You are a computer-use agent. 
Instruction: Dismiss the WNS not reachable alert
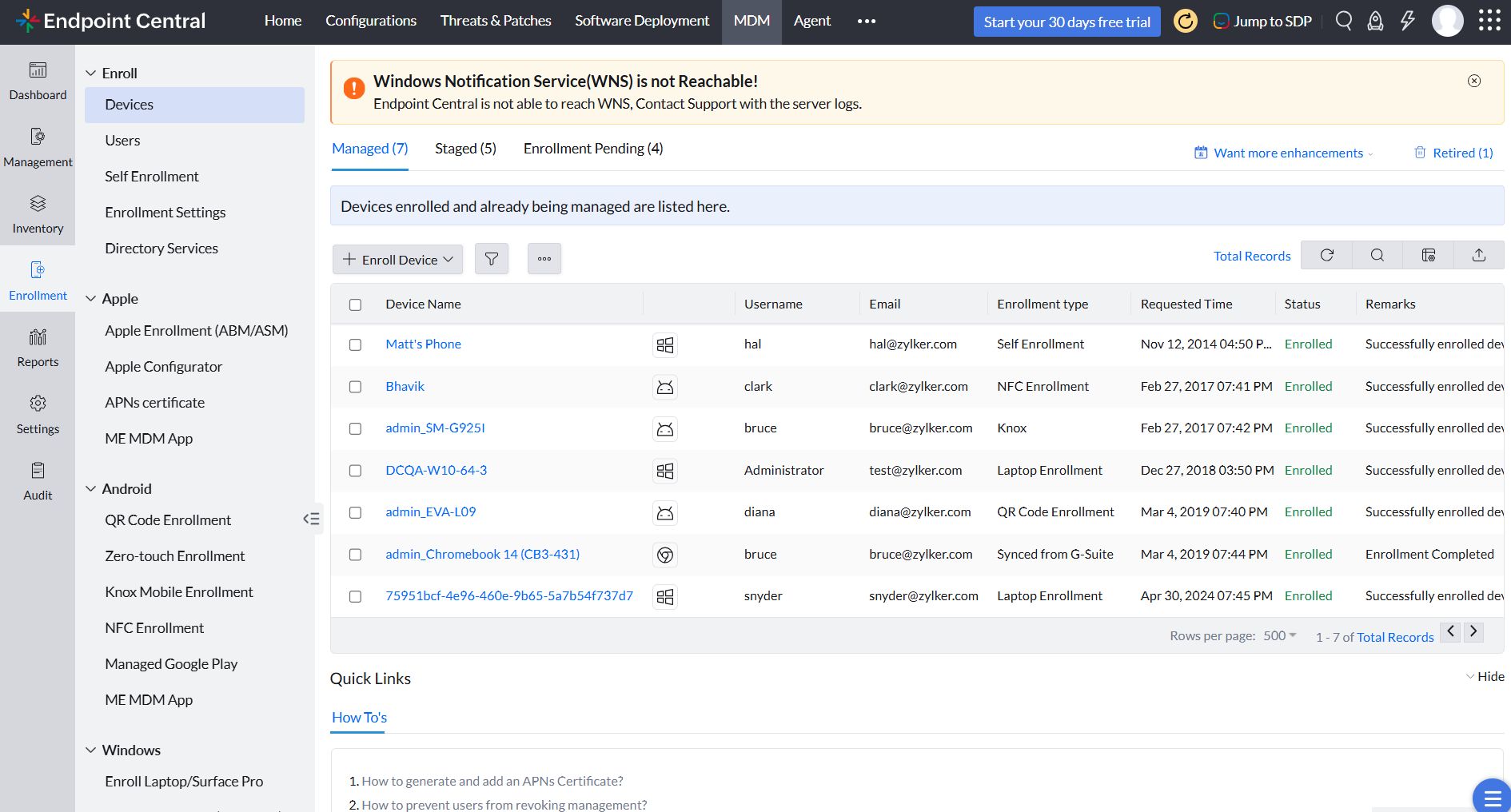[x=1474, y=81]
